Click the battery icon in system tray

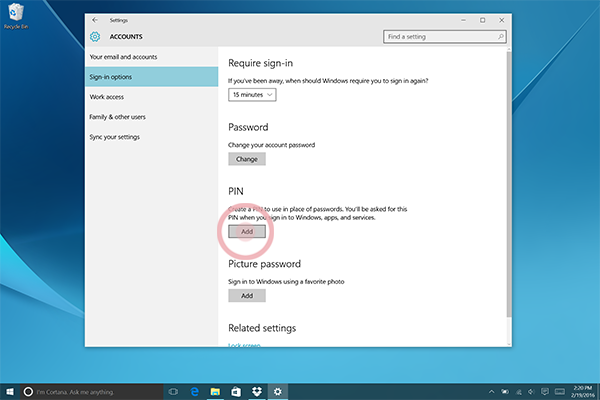pos(505,392)
